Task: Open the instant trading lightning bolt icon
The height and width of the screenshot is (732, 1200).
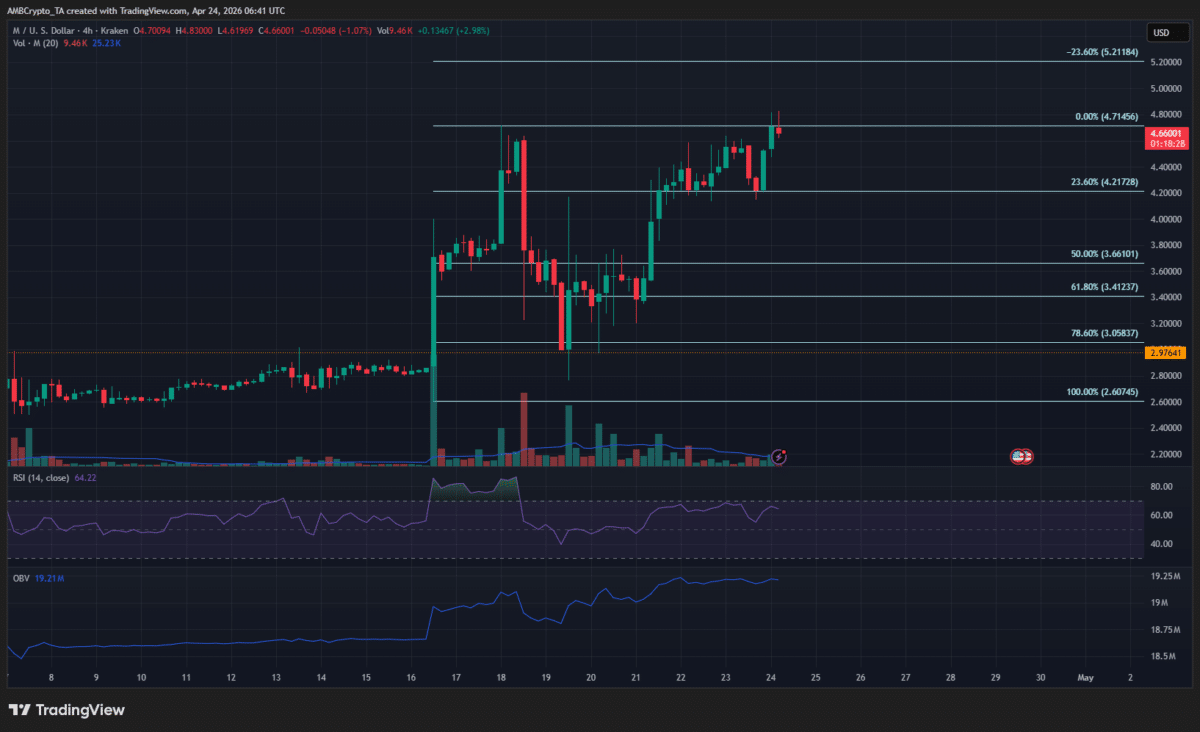Action: (x=779, y=456)
